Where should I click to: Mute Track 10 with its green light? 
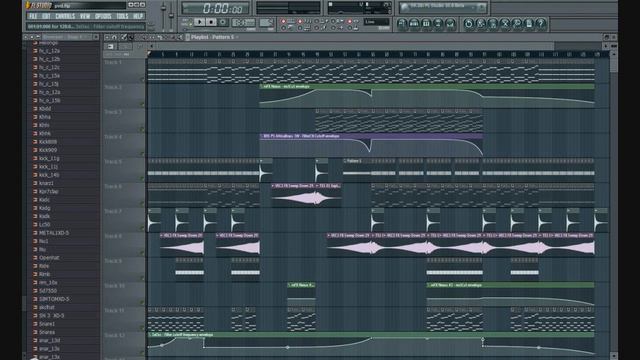(x=142, y=303)
